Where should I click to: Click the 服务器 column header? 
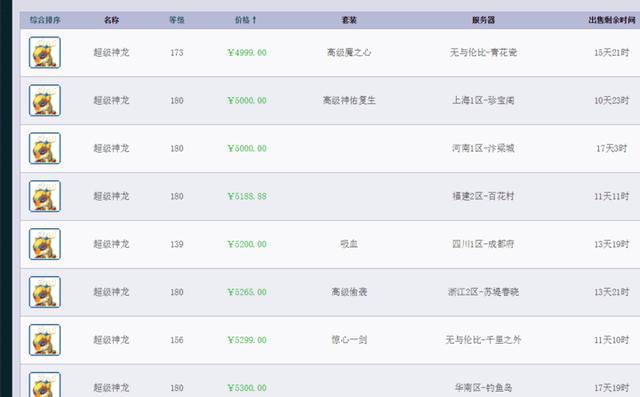pos(483,20)
